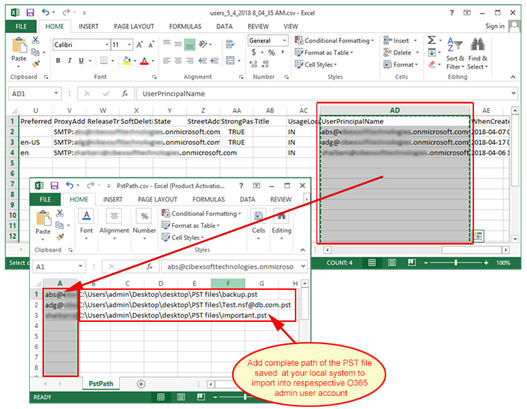Click Name Box showing AD1
Screen dimensions: 527x409
tap(35, 93)
